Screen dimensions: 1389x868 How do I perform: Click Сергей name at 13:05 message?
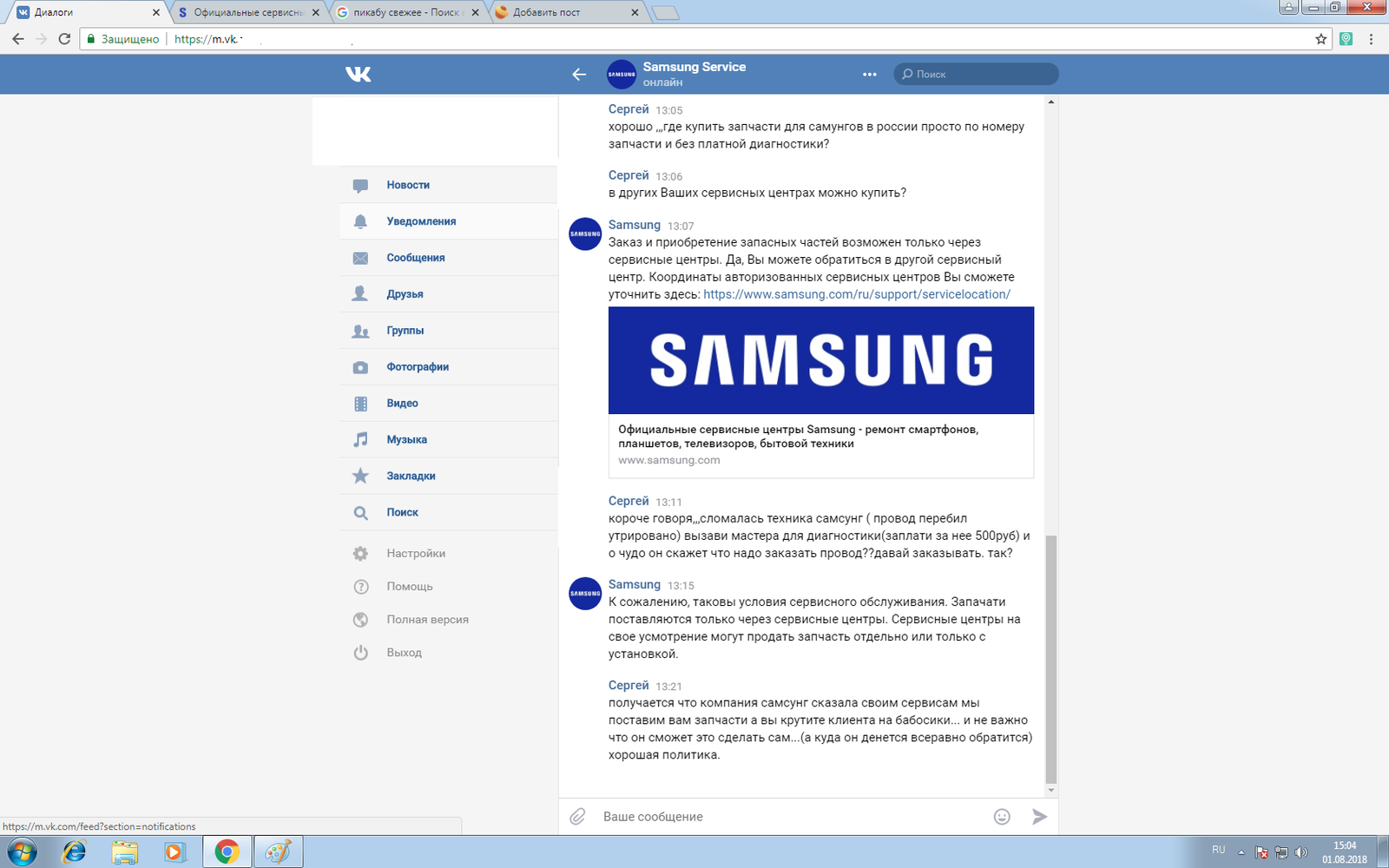pyautogui.click(x=629, y=109)
